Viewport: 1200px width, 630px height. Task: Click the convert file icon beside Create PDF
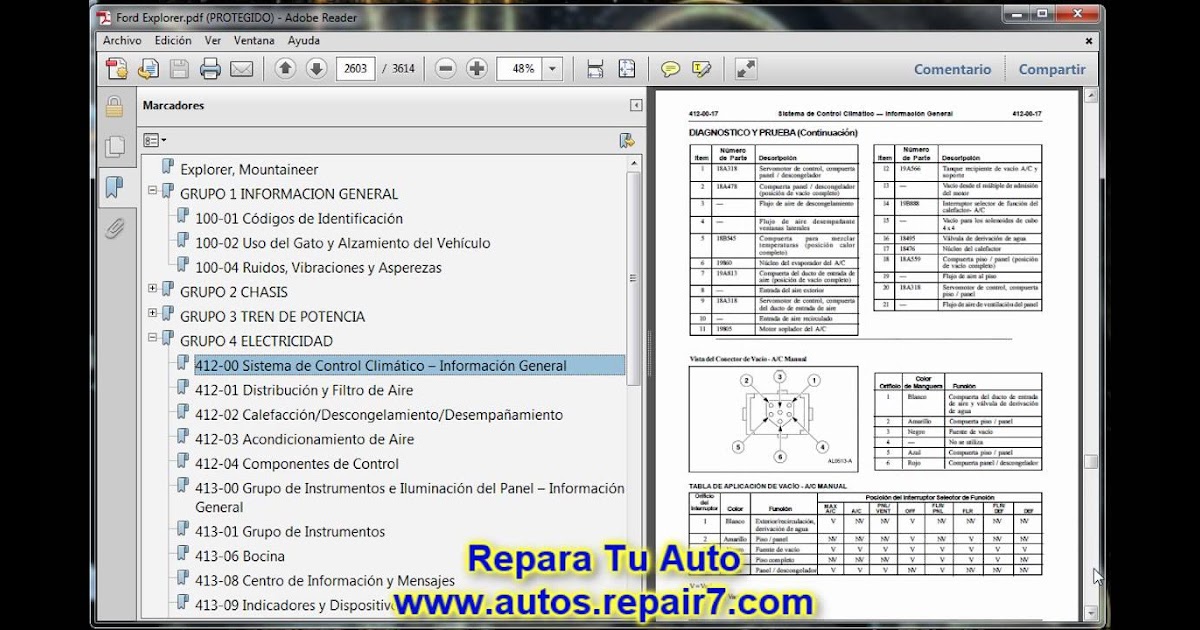[148, 69]
